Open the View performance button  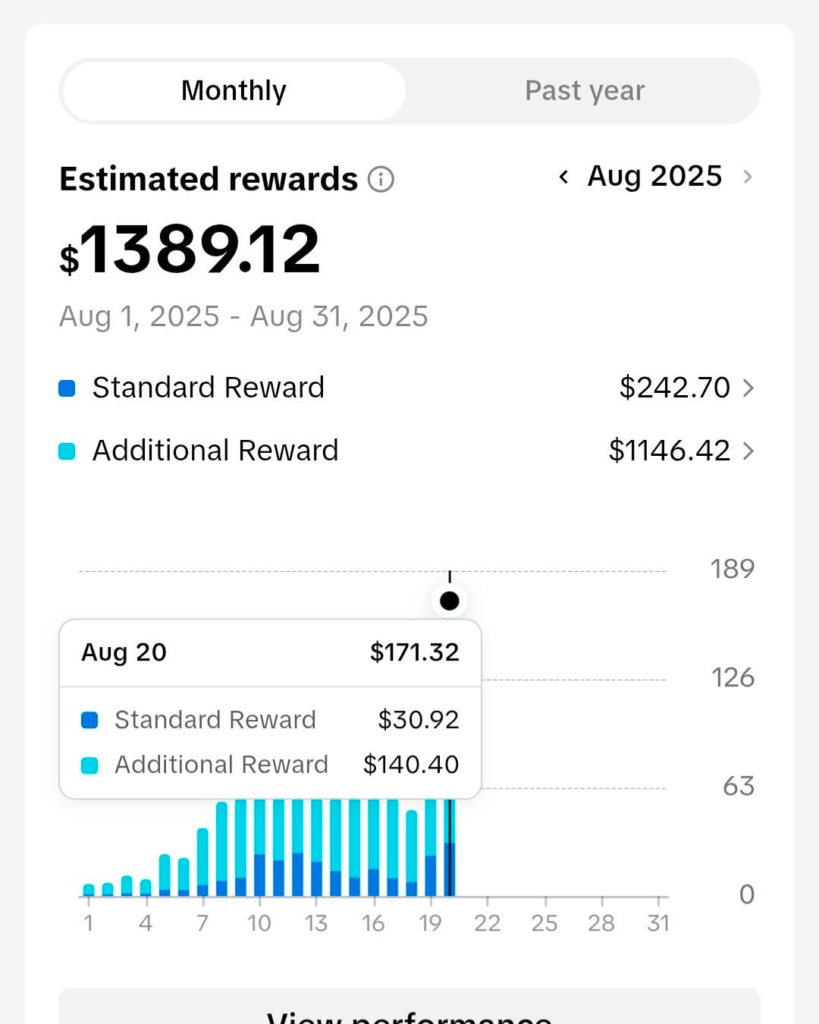point(409,1008)
